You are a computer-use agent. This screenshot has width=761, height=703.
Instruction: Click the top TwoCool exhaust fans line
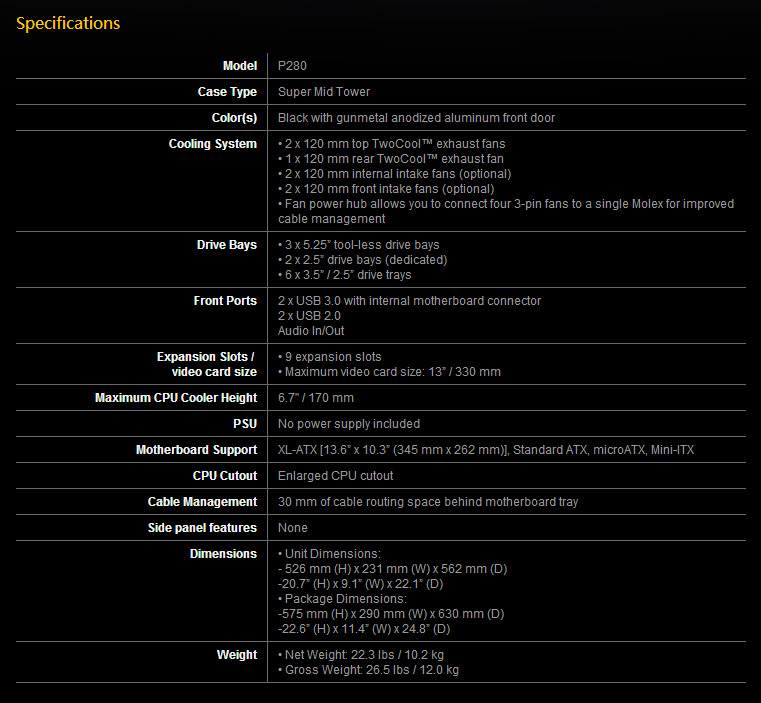pos(392,144)
